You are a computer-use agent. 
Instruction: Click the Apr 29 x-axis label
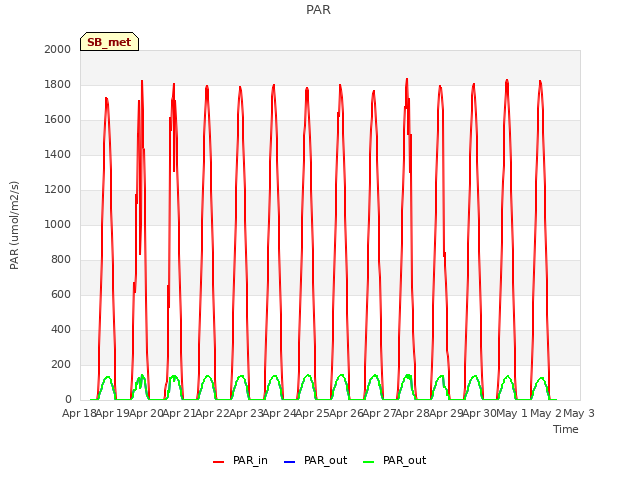coord(446,413)
